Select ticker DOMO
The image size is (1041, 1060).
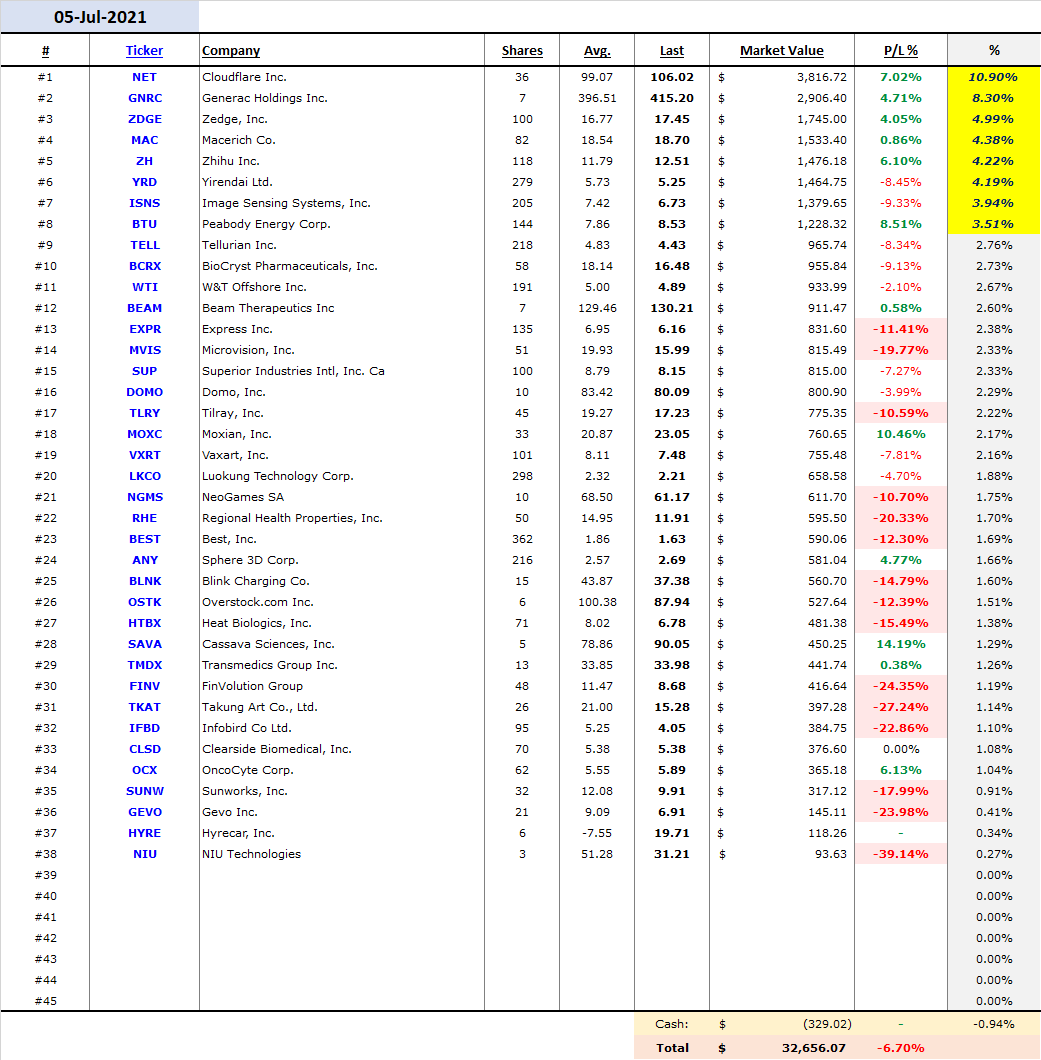point(144,392)
